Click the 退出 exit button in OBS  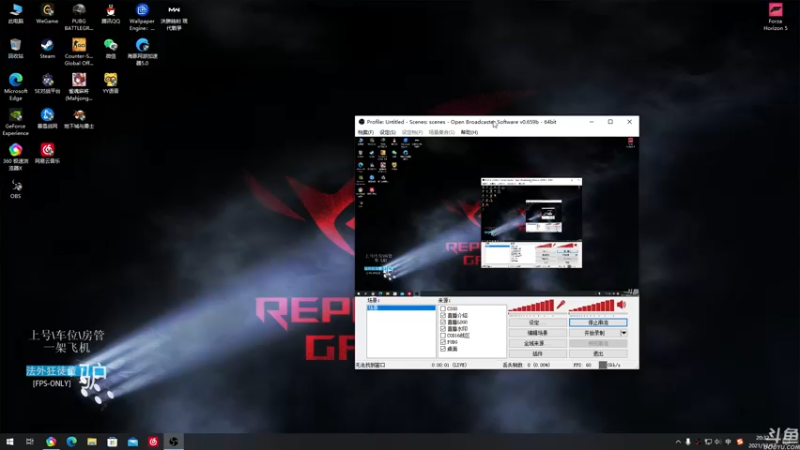click(598, 354)
